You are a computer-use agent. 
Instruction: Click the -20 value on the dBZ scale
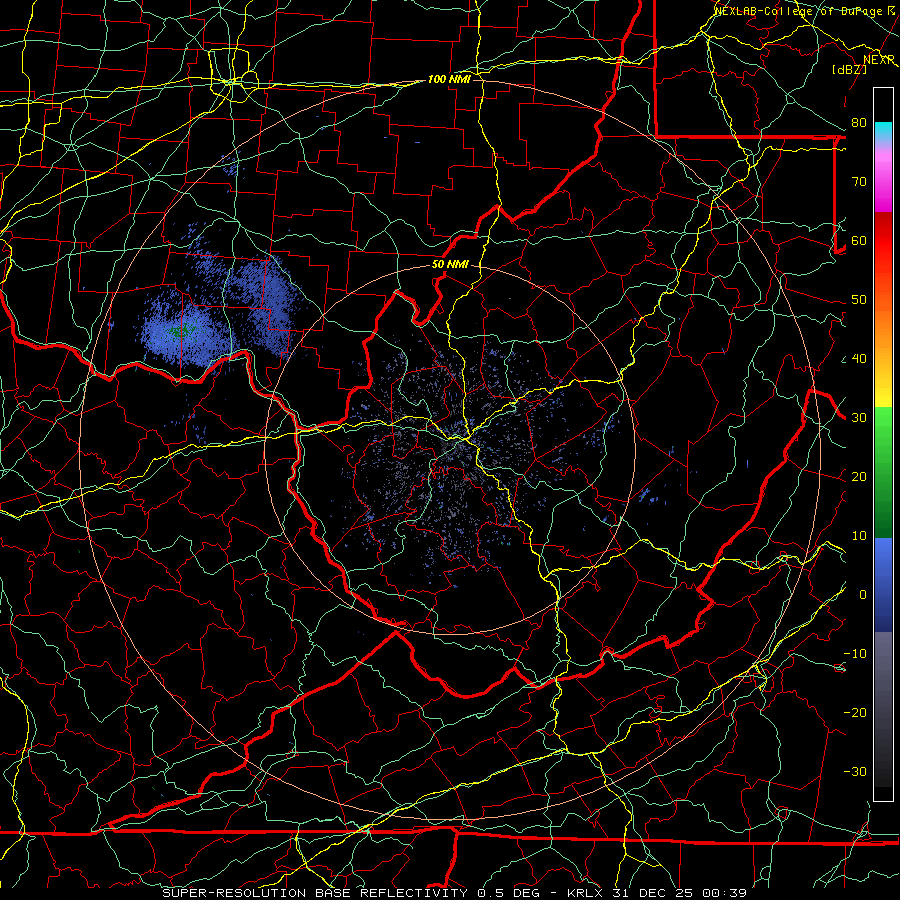point(855,713)
